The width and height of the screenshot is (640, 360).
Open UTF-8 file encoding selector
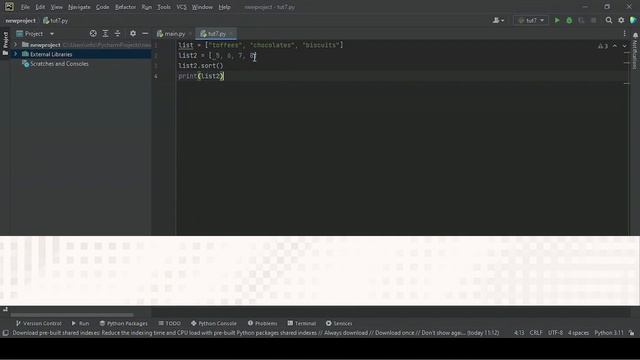tap(555, 333)
